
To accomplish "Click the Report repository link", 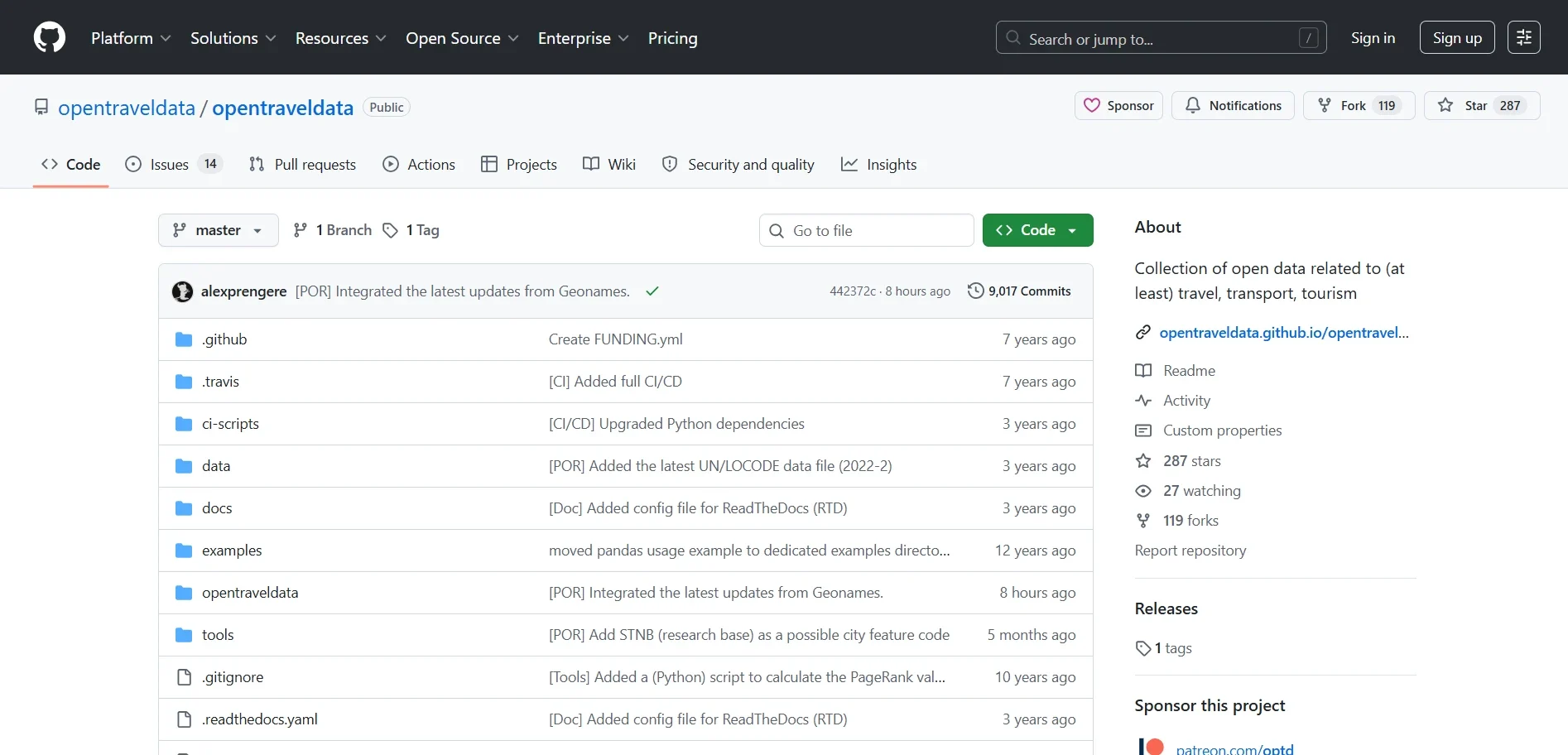I will [1190, 551].
